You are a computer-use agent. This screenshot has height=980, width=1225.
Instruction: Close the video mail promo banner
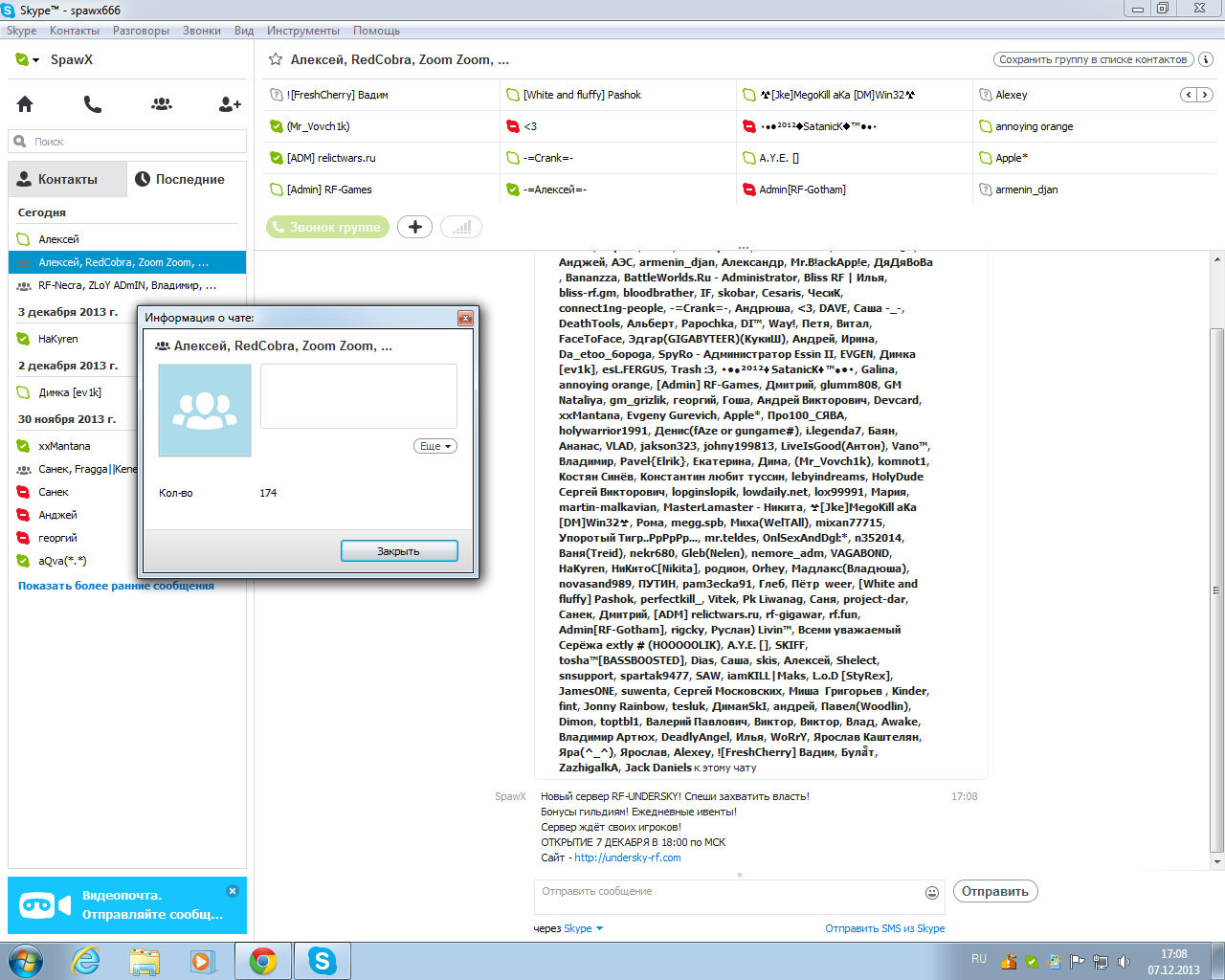pyautogui.click(x=232, y=891)
